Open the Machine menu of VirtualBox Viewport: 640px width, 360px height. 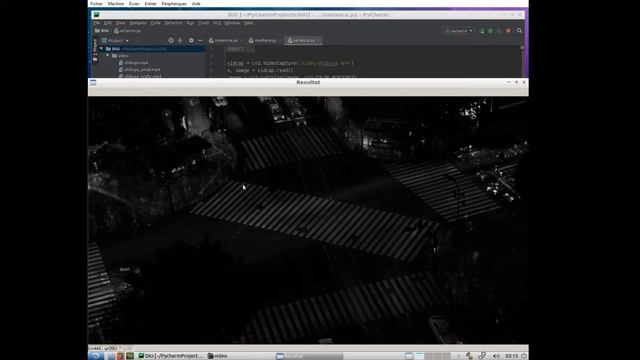(x=116, y=4)
